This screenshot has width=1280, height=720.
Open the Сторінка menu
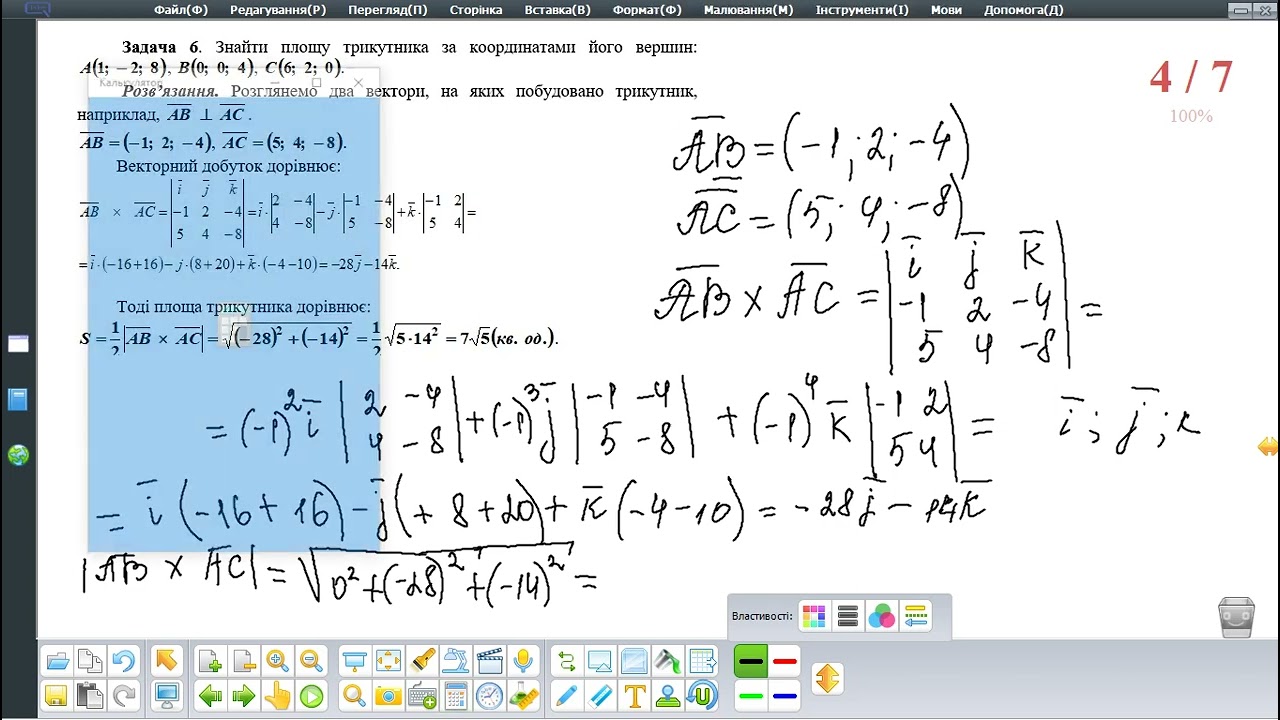click(476, 10)
